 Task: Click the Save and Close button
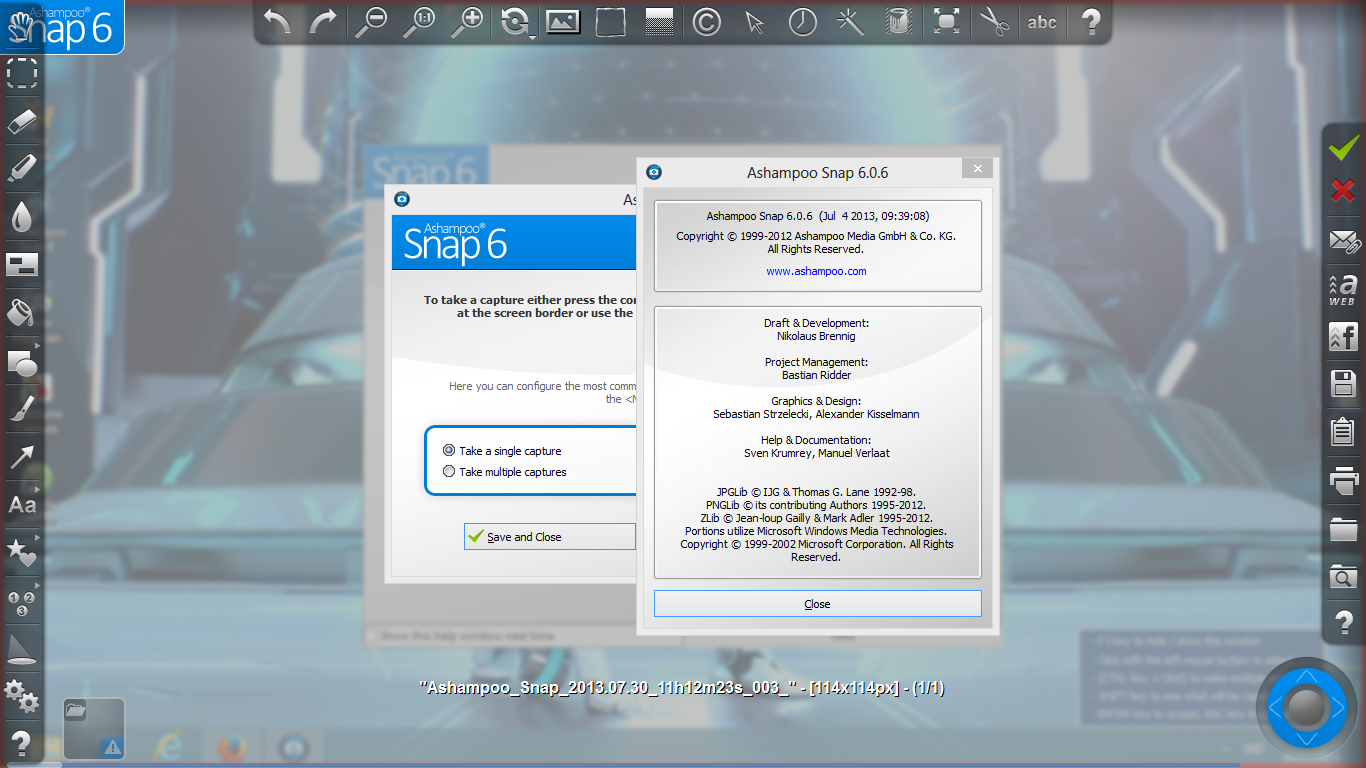(549, 536)
